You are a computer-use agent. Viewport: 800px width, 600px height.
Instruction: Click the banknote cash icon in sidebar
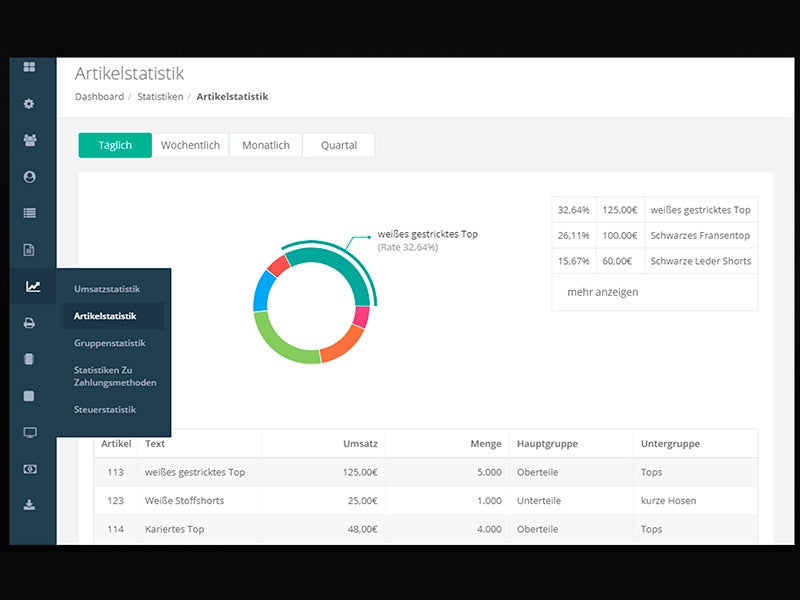pos(30,469)
